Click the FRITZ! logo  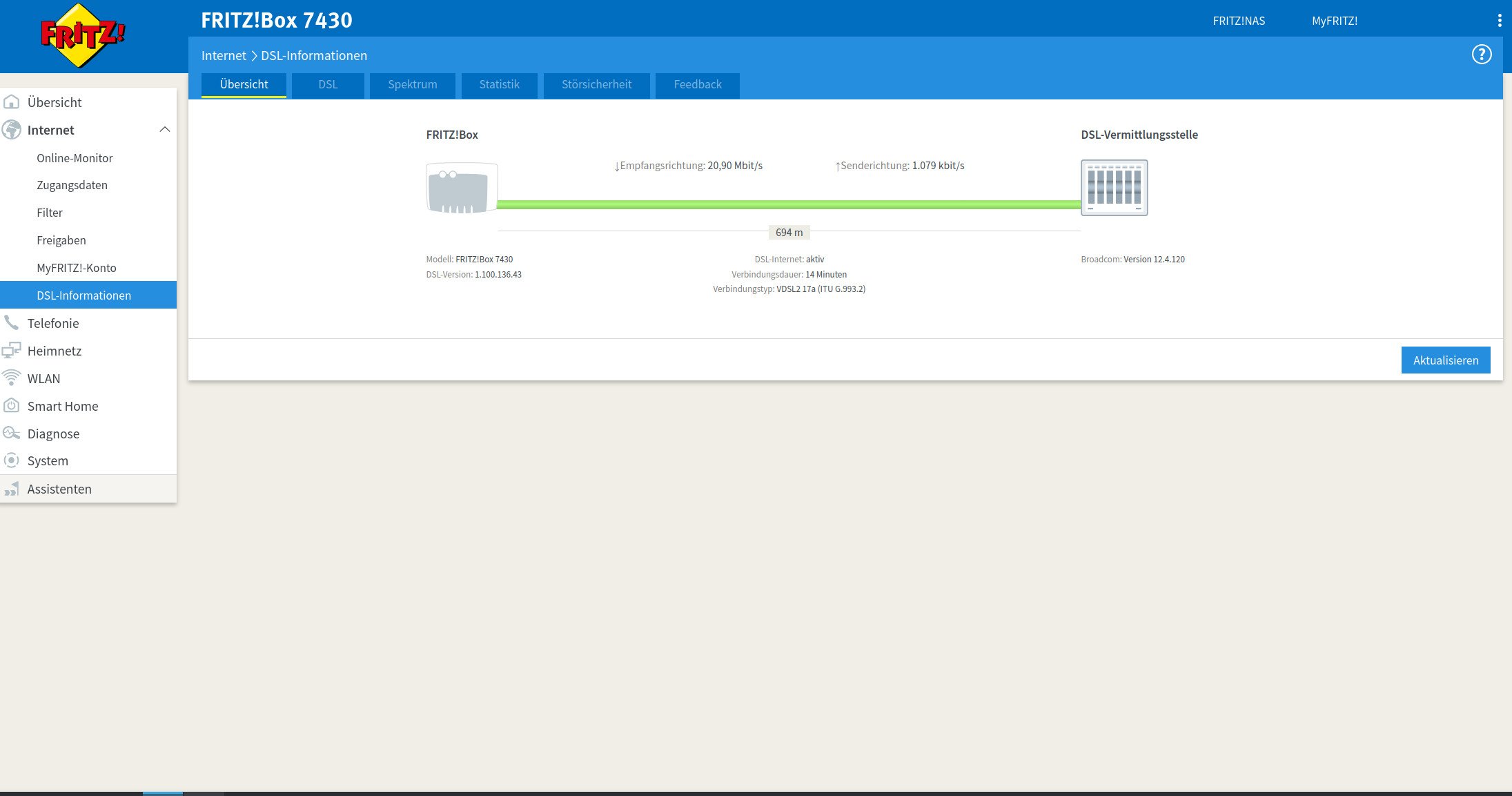pyautogui.click(x=83, y=36)
